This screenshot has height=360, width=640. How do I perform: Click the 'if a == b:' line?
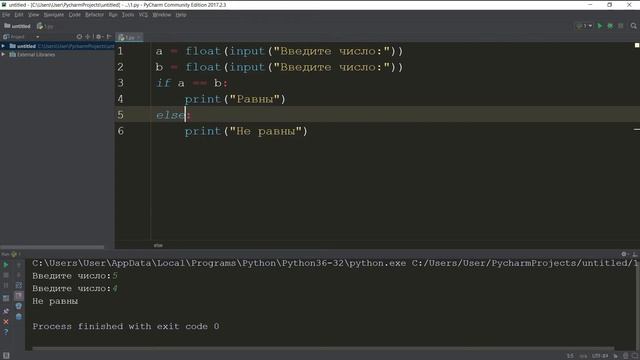tap(191, 83)
